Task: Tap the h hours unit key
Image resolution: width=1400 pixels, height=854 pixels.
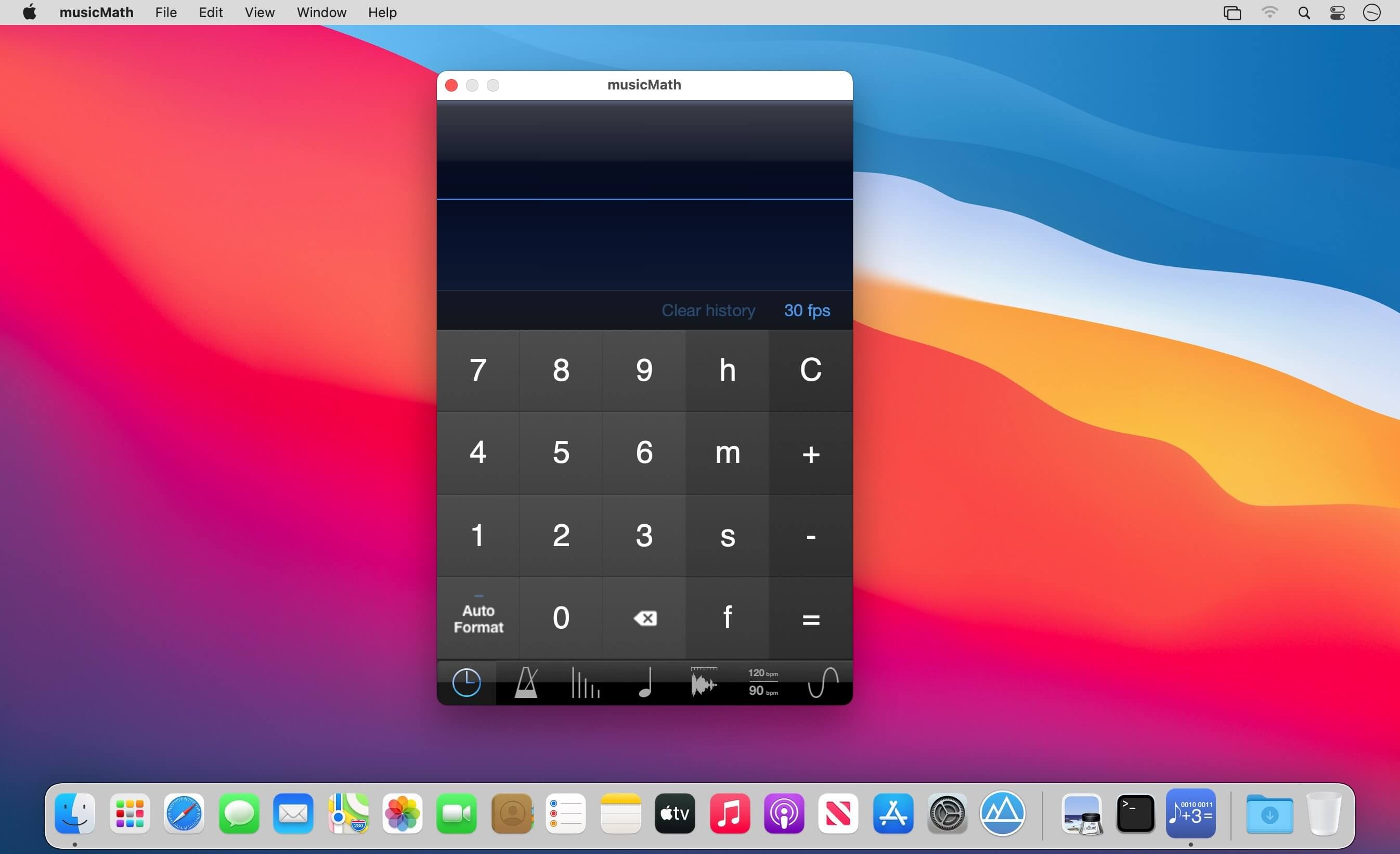Action: pos(727,370)
